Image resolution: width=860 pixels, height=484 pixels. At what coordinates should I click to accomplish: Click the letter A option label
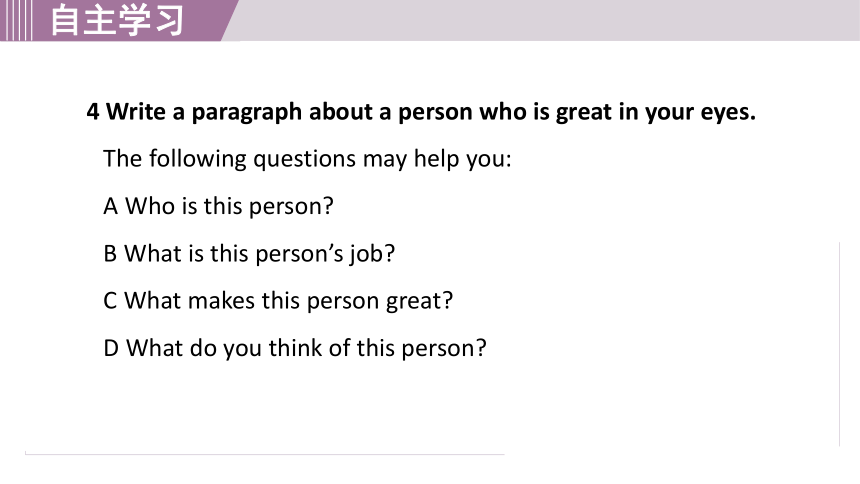pyautogui.click(x=110, y=206)
